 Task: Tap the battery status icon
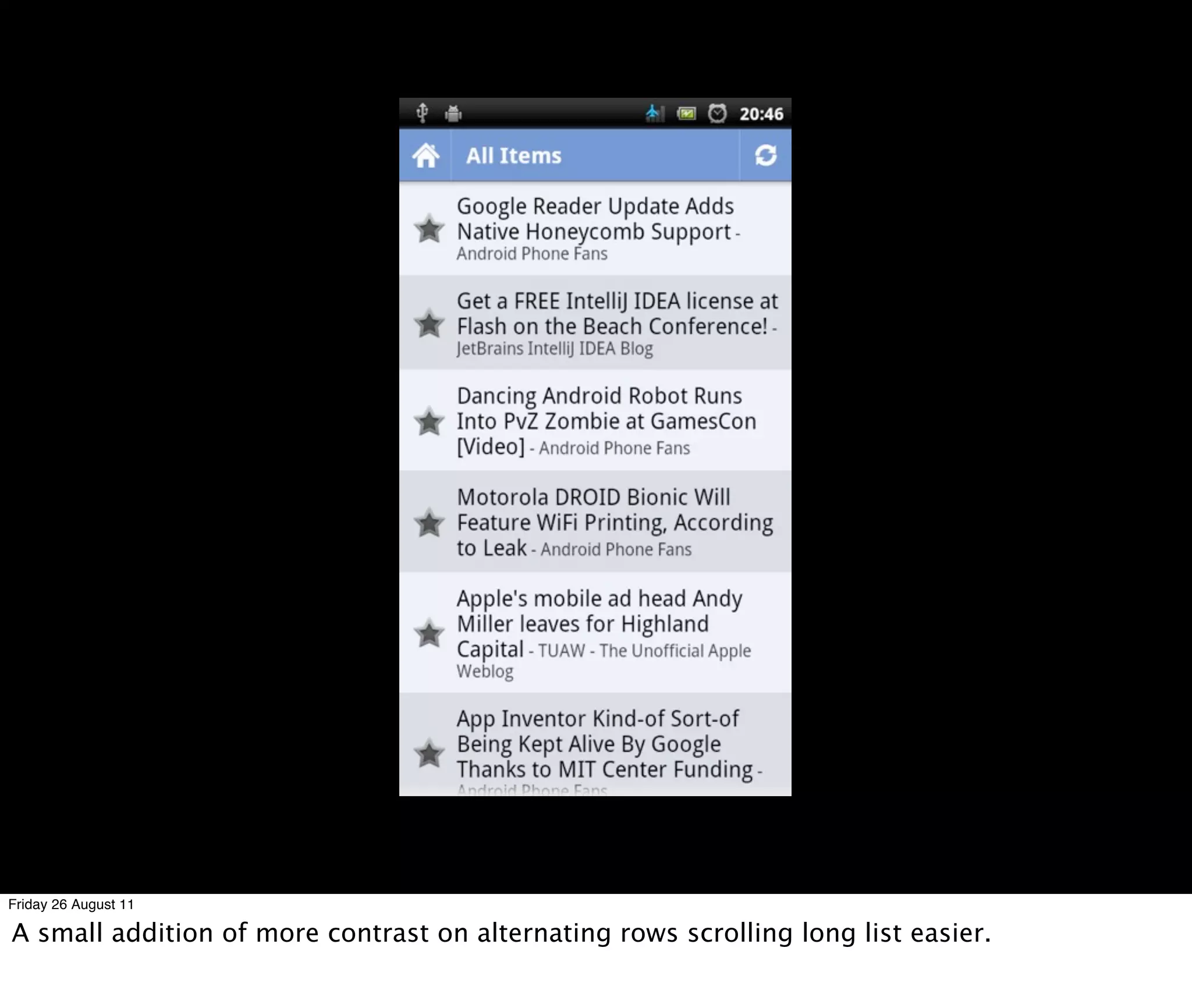(x=687, y=113)
